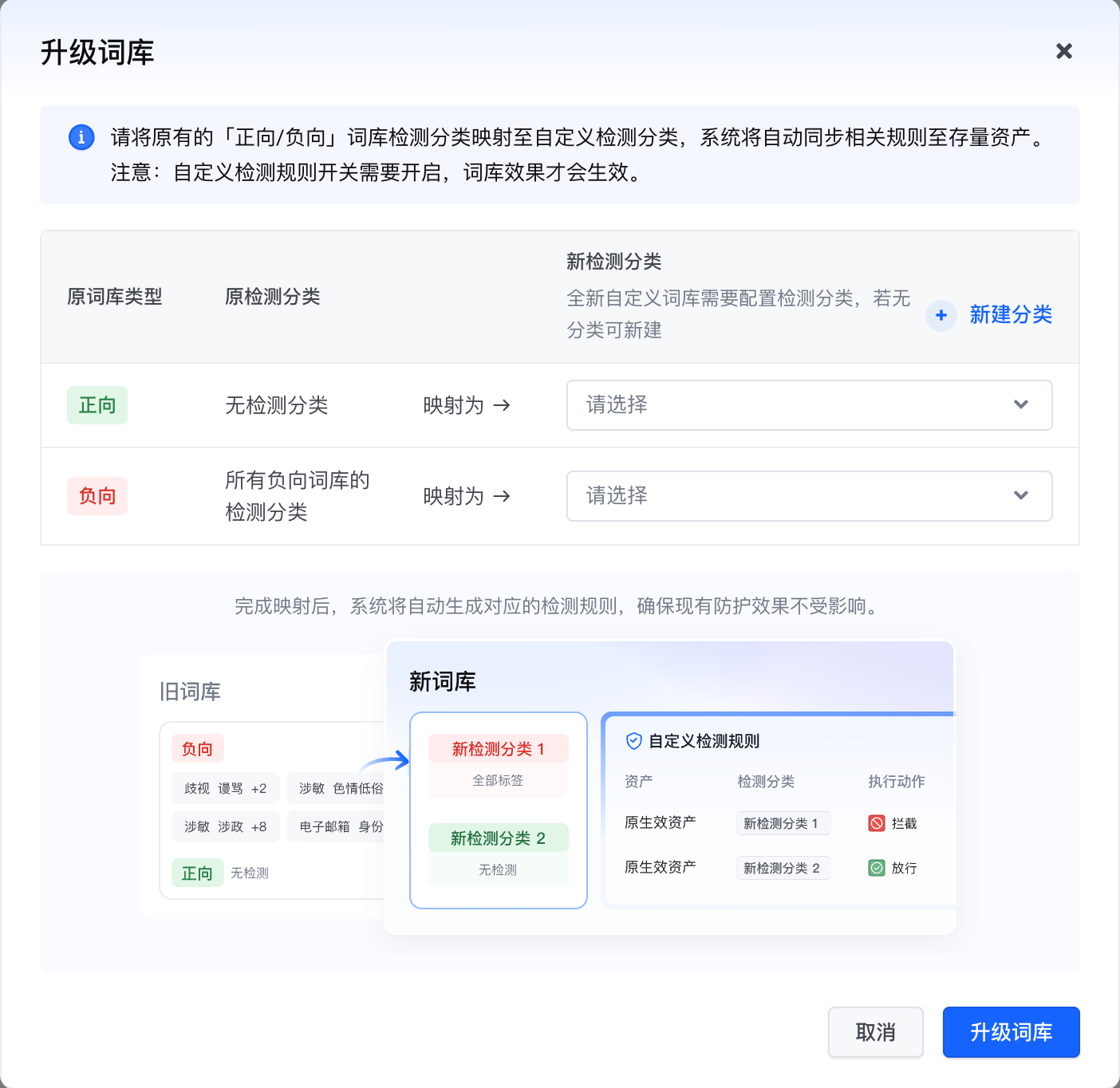Click the 歧视 谩骂 +2 tag

click(x=226, y=788)
